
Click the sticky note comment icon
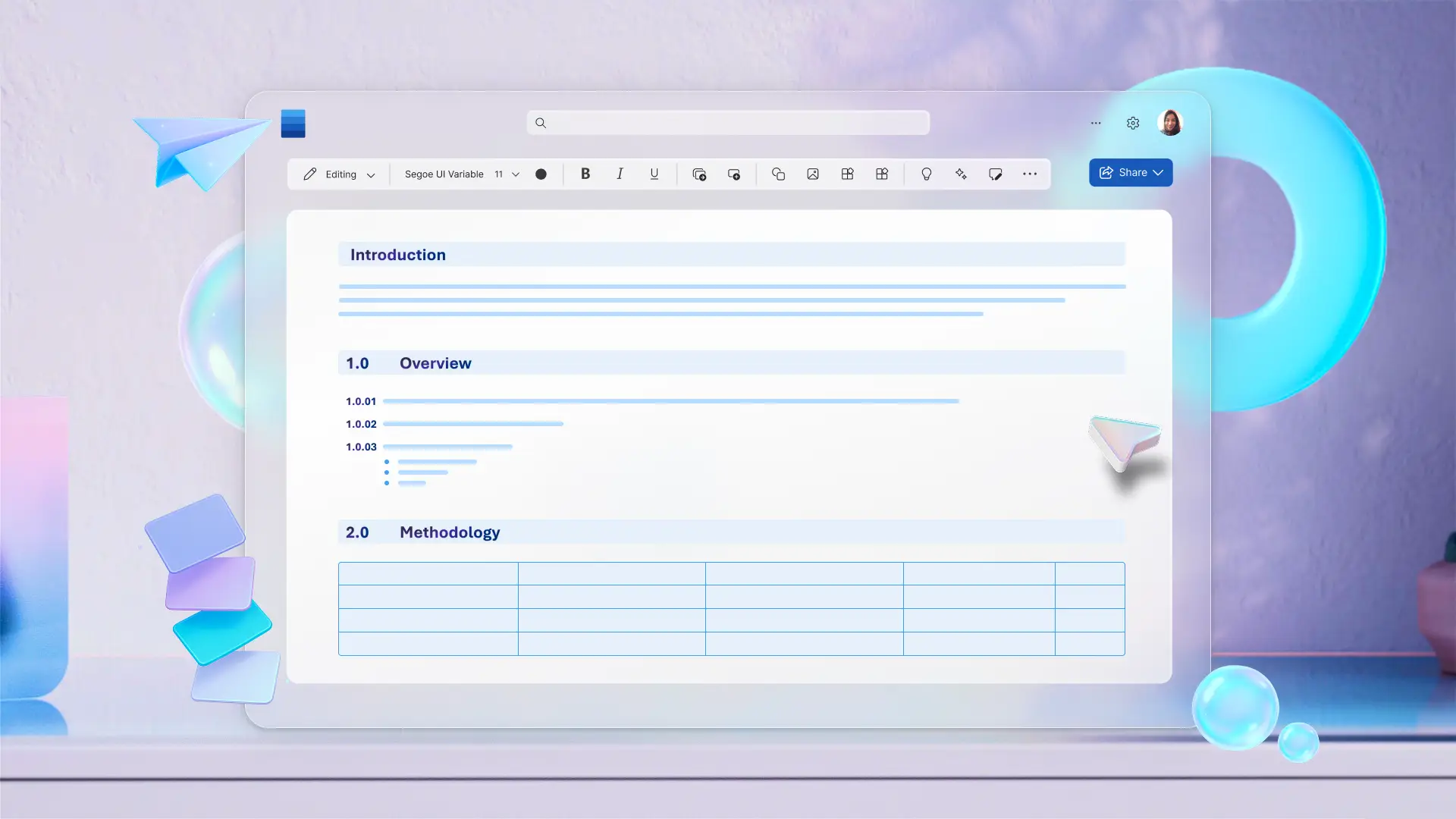coord(995,174)
